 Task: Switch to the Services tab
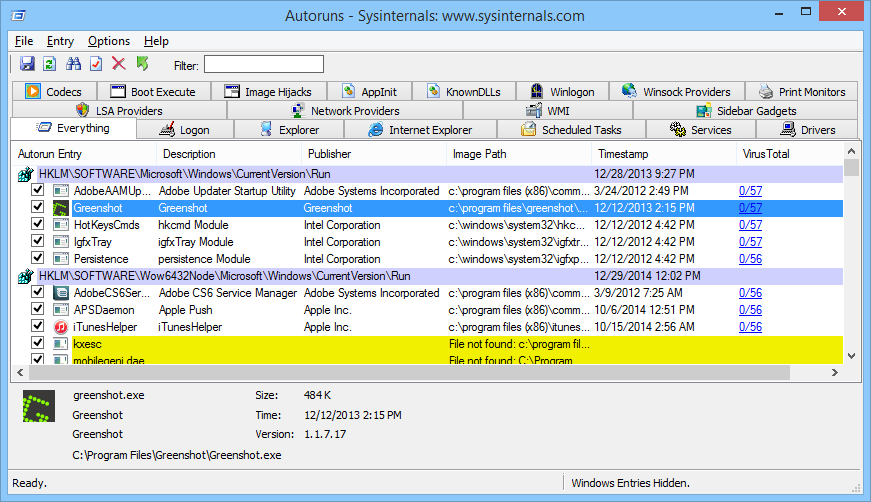click(700, 130)
